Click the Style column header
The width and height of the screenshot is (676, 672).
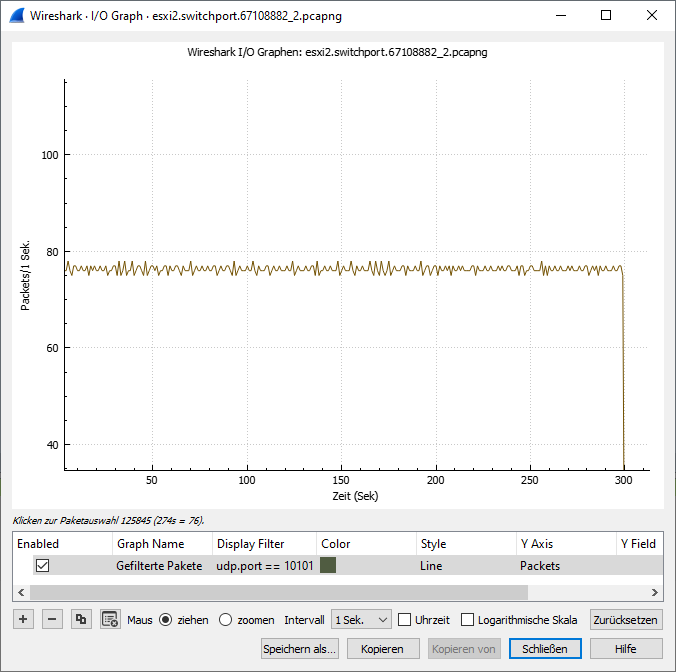click(x=466, y=544)
